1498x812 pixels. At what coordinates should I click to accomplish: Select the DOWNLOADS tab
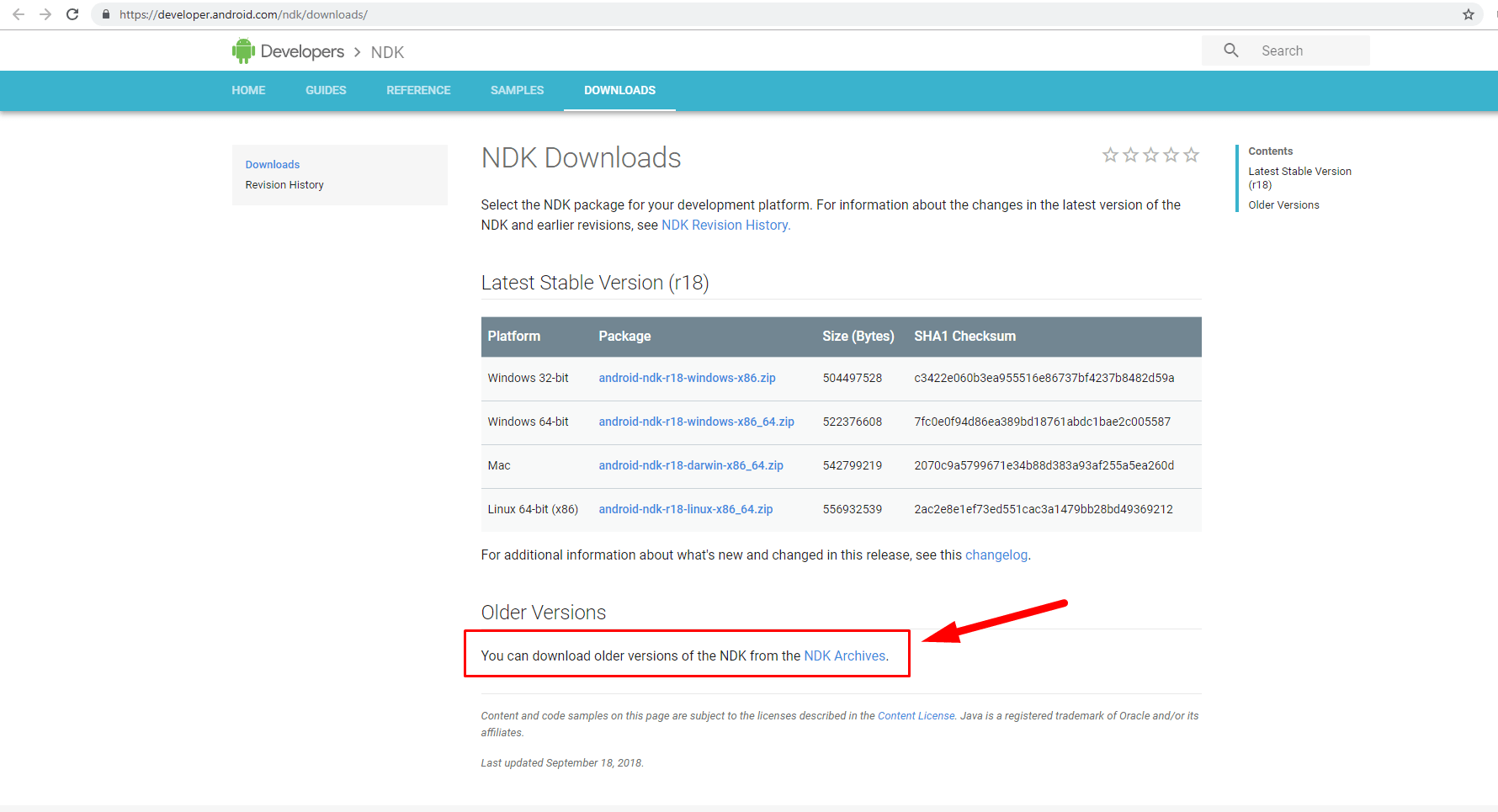point(619,90)
